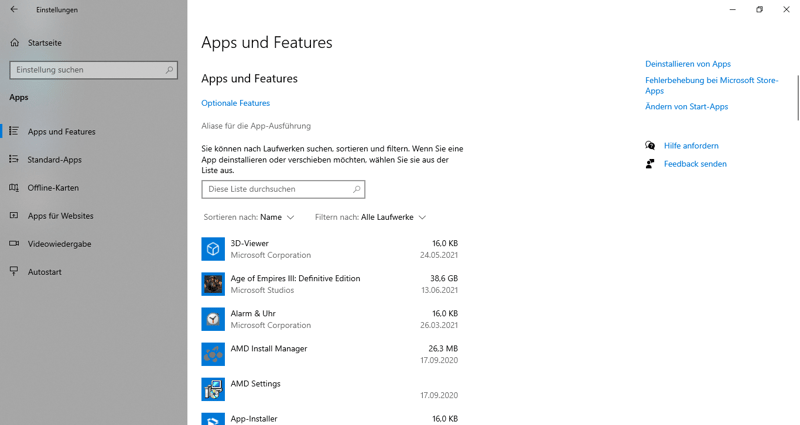Open Ändern von Start-Apps link

pos(686,107)
